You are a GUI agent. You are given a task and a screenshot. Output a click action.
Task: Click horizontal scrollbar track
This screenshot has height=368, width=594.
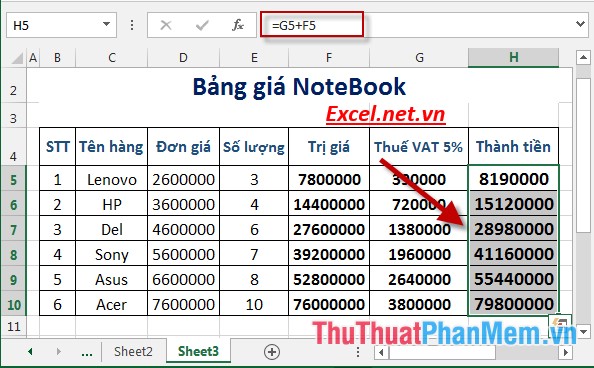coord(527,352)
